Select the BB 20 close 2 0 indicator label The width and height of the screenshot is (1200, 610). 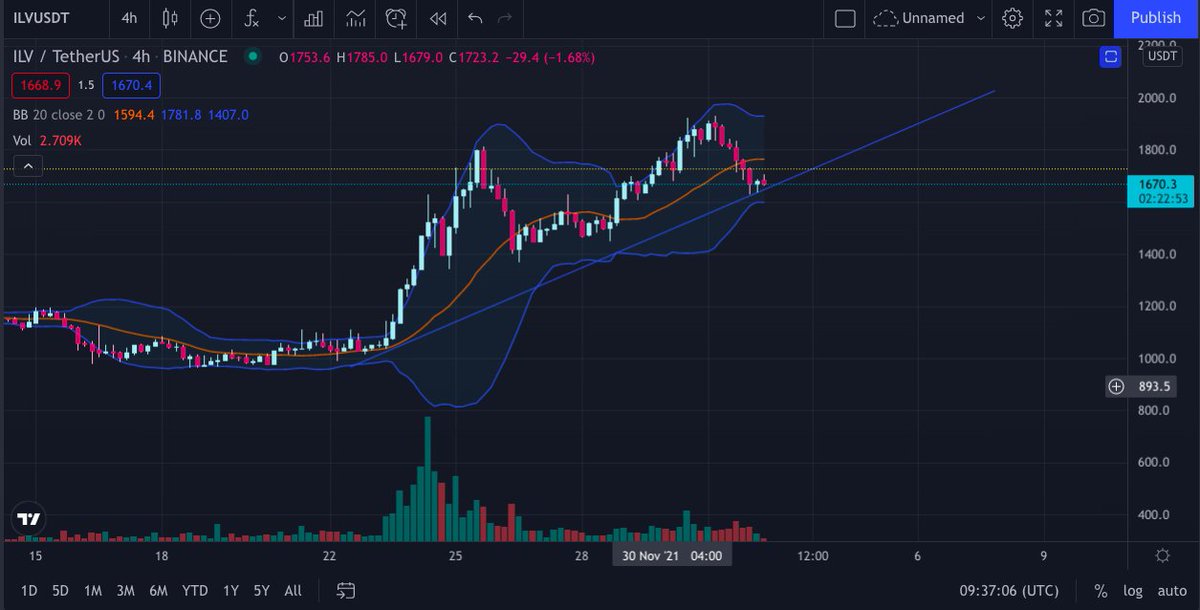pyautogui.click(x=60, y=115)
